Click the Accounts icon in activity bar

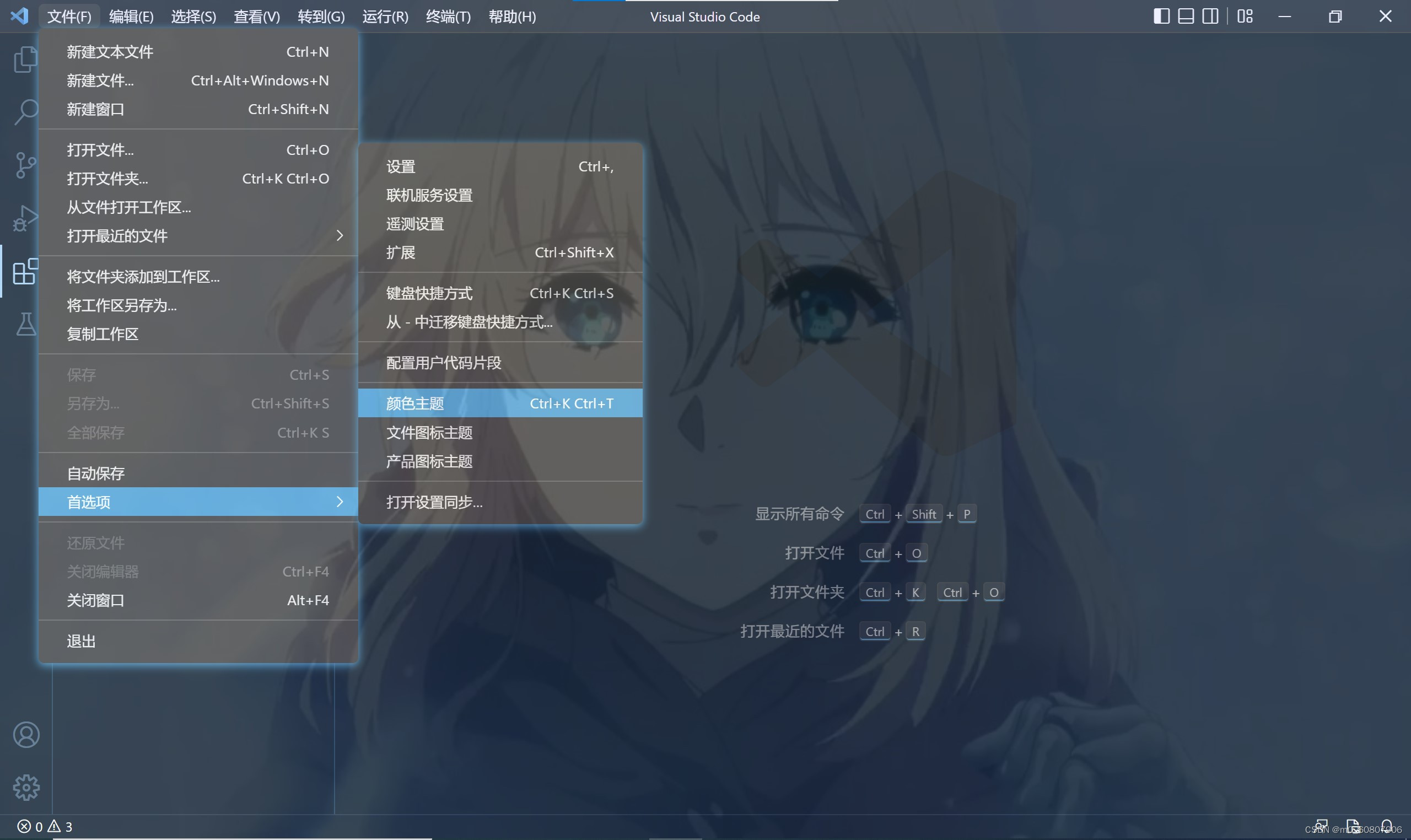click(x=26, y=735)
